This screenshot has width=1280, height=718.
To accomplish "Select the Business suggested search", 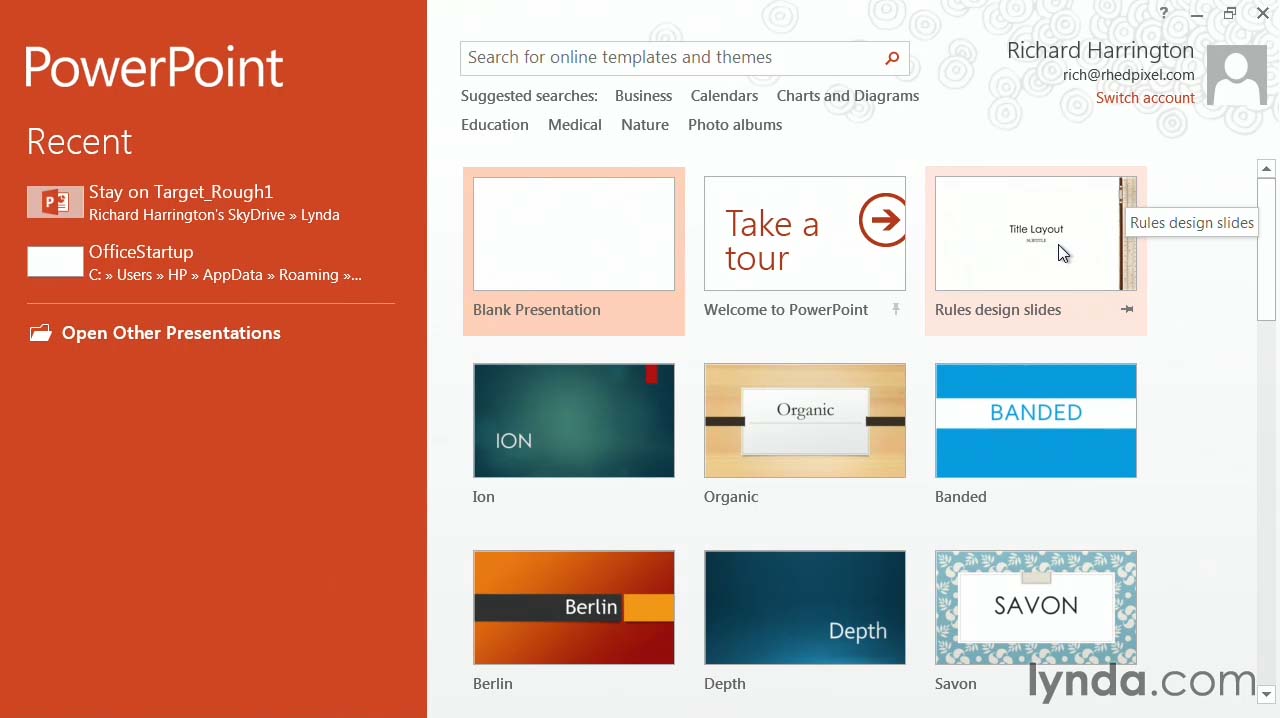I will coord(643,96).
